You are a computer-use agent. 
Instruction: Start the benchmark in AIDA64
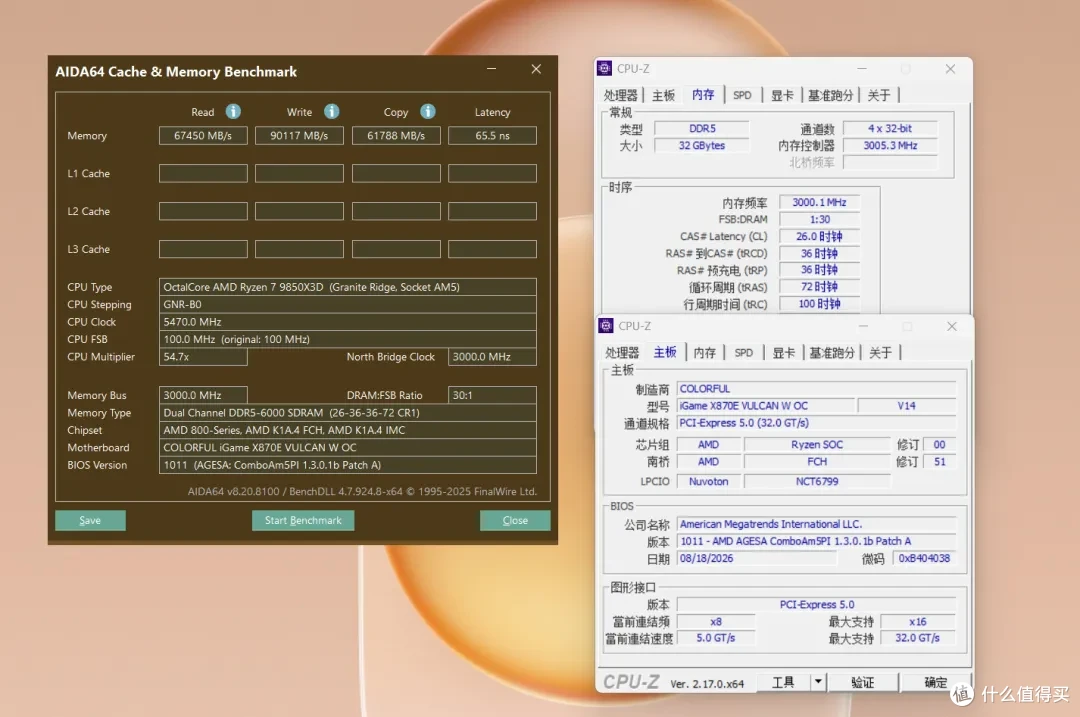click(303, 520)
